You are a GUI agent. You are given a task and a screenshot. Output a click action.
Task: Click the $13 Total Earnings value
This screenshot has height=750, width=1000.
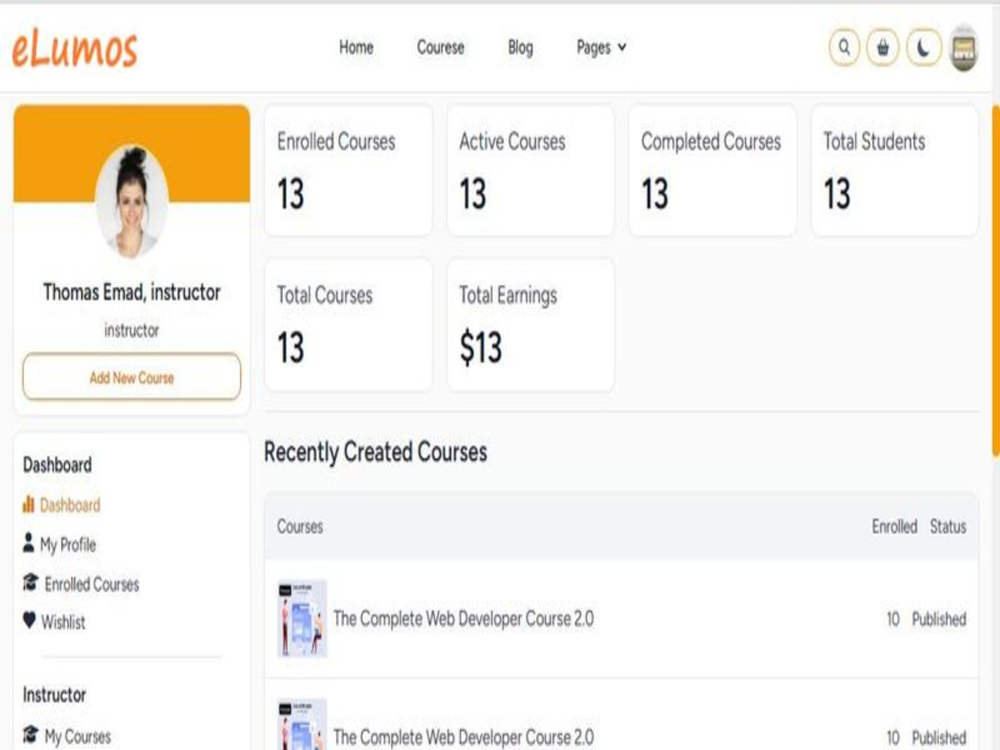(481, 348)
